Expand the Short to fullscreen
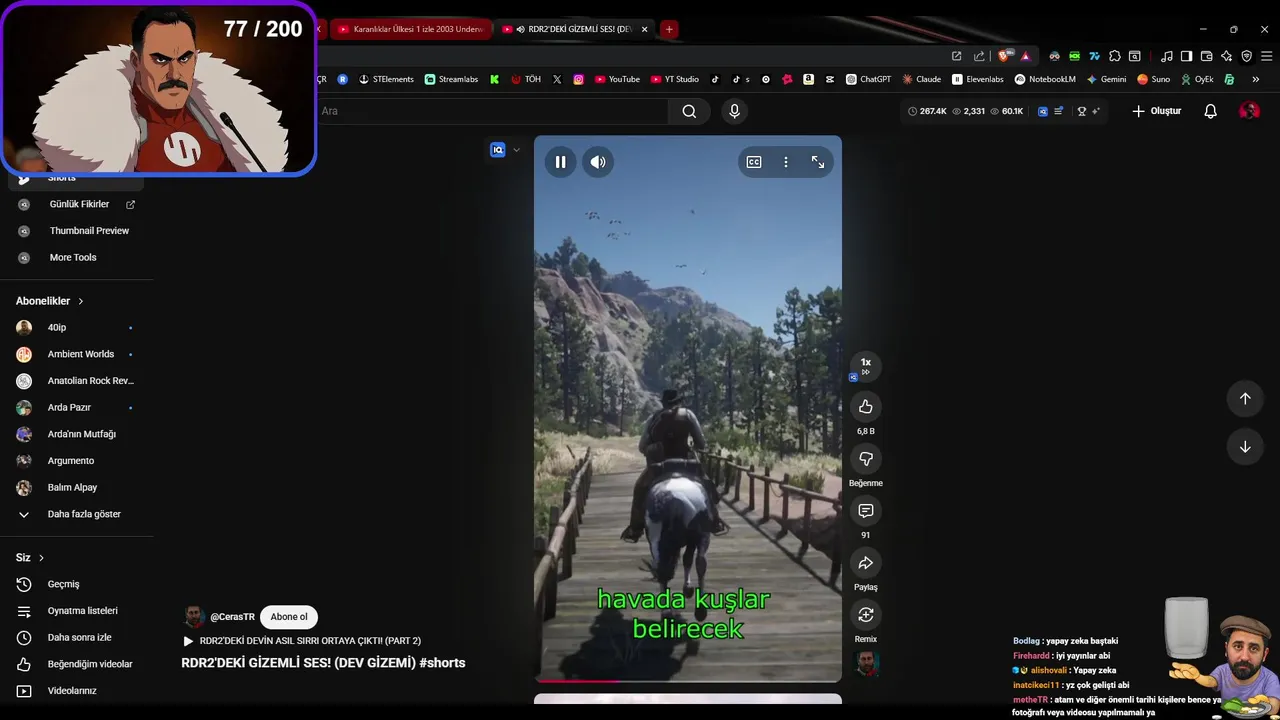The height and width of the screenshot is (720, 1280). click(818, 162)
